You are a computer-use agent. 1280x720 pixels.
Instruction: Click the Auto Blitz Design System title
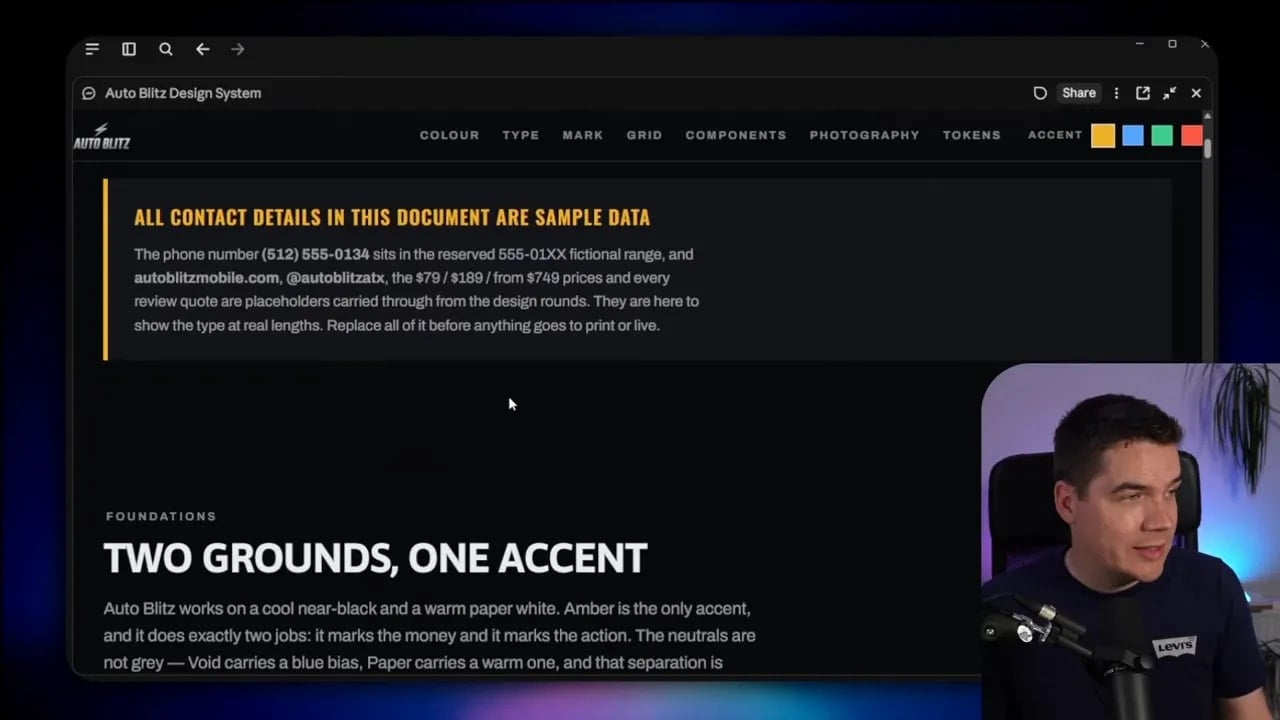point(183,93)
